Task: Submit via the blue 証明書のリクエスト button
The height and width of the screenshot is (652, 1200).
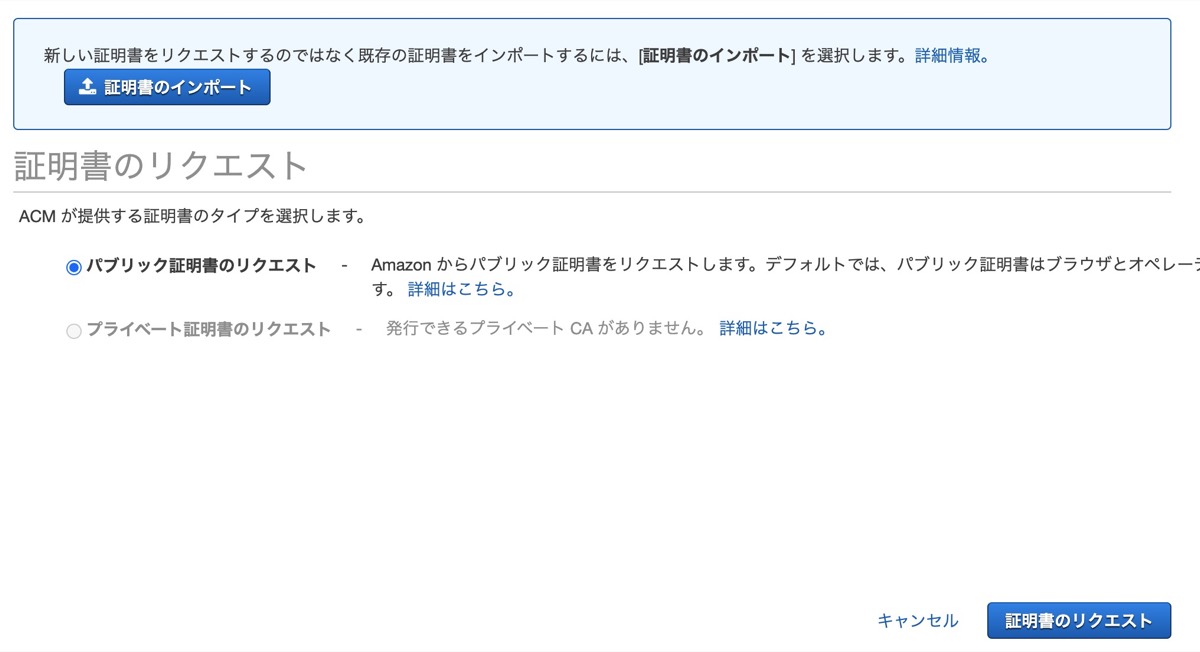Action: pos(1079,620)
